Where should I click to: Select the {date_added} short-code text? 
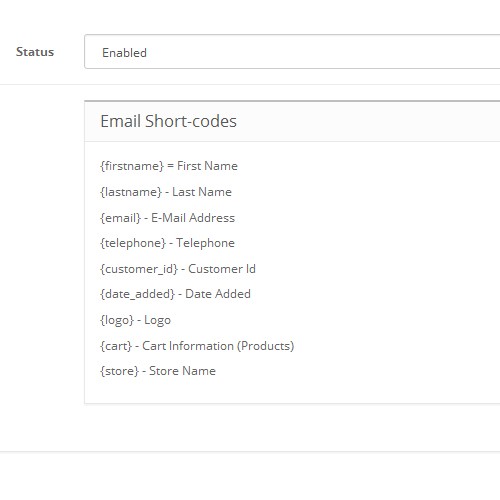(x=137, y=294)
